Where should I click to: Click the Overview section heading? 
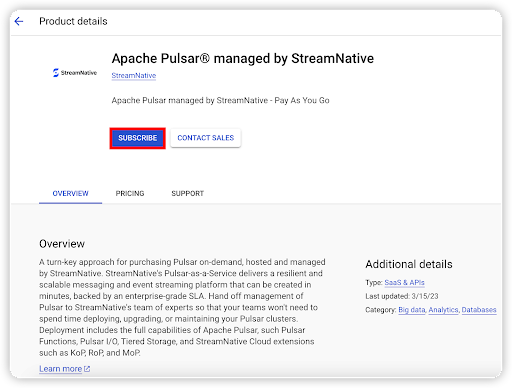62,244
